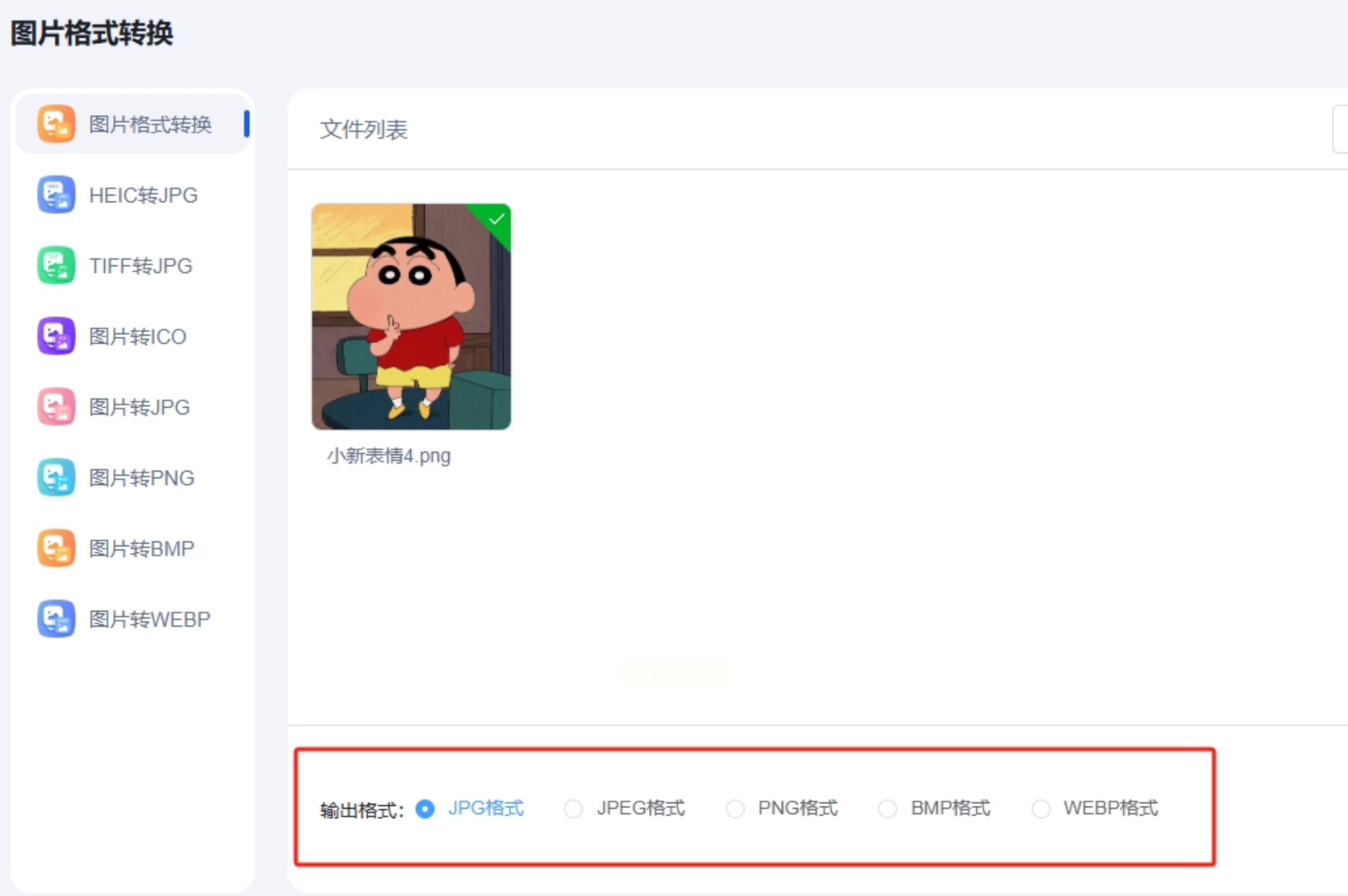Open the HEIC转JPG menu label
This screenshot has height=896, width=1348.
pyautogui.click(x=144, y=195)
